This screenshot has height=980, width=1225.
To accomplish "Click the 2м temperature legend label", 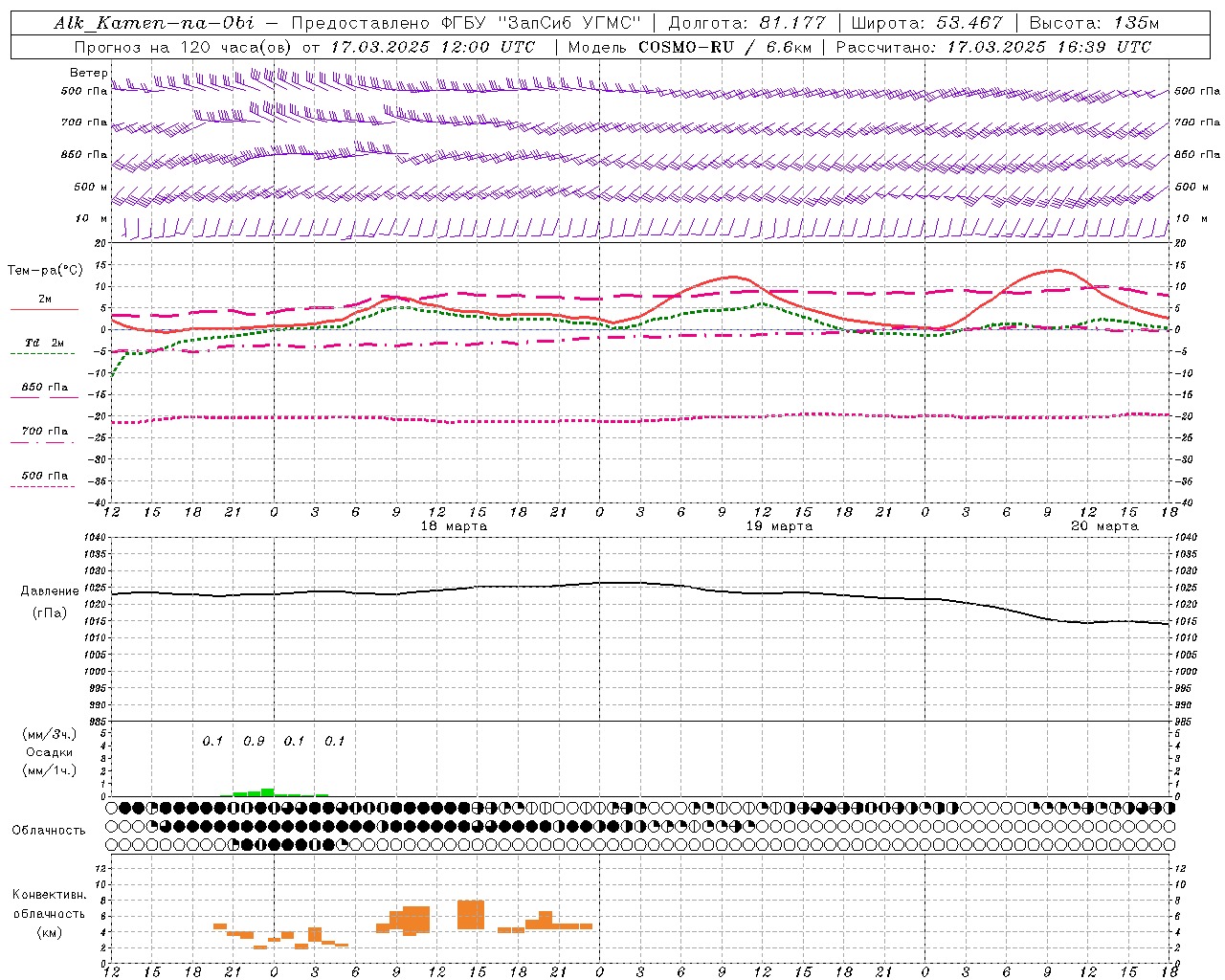I will click(x=45, y=299).
